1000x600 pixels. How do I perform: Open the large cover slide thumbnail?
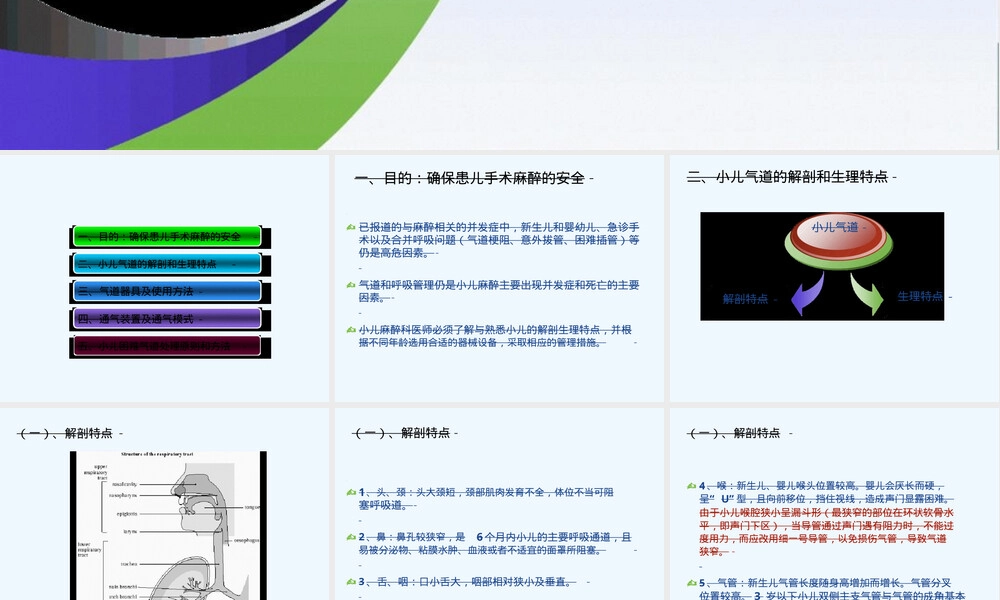(499, 75)
